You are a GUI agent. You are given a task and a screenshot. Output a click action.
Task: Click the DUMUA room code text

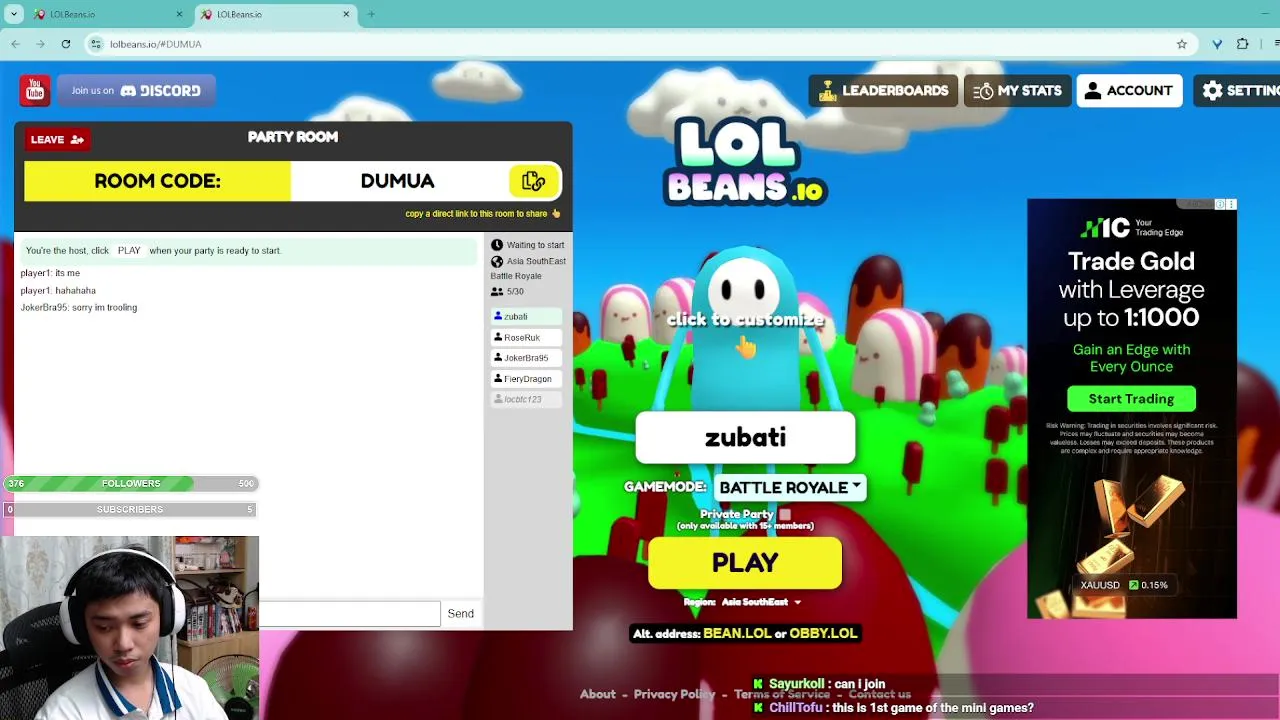click(397, 181)
